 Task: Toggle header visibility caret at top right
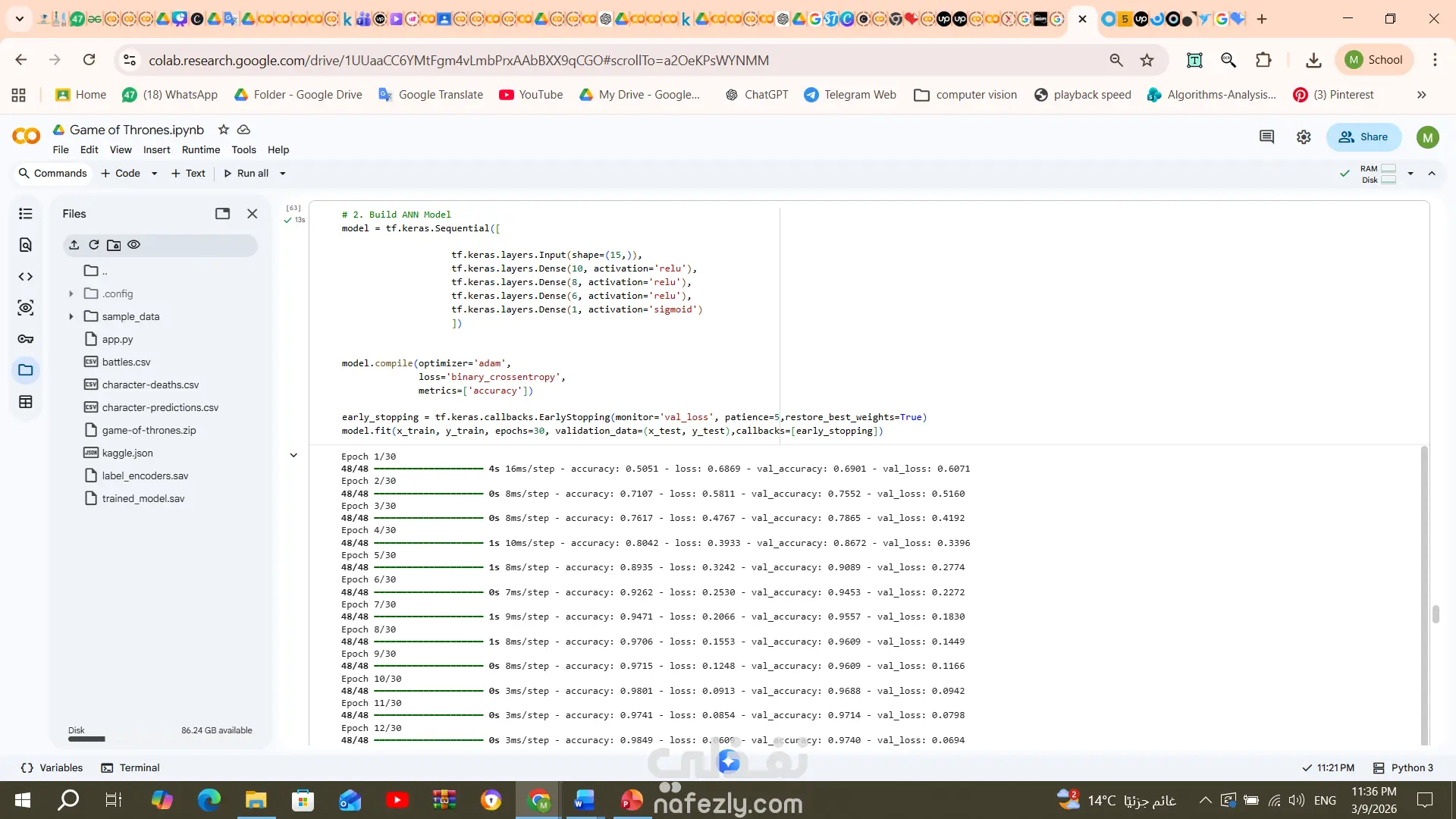[x=1432, y=174]
